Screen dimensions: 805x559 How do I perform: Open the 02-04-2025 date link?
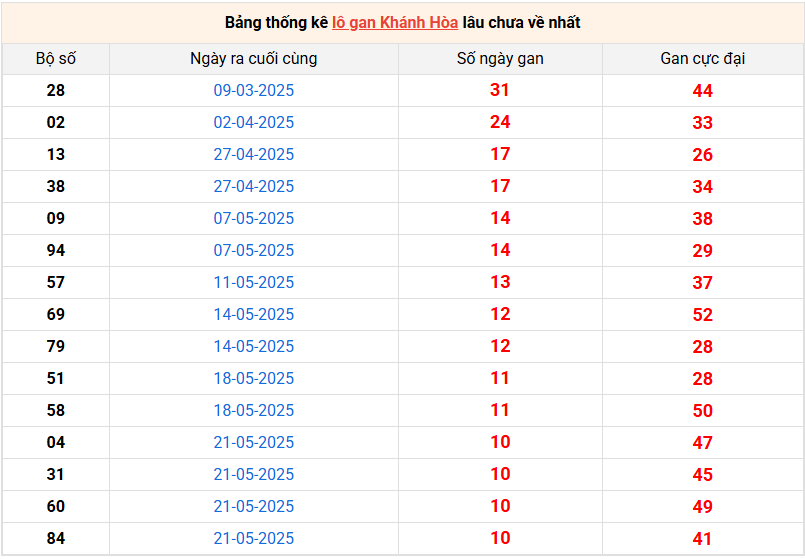pos(254,123)
